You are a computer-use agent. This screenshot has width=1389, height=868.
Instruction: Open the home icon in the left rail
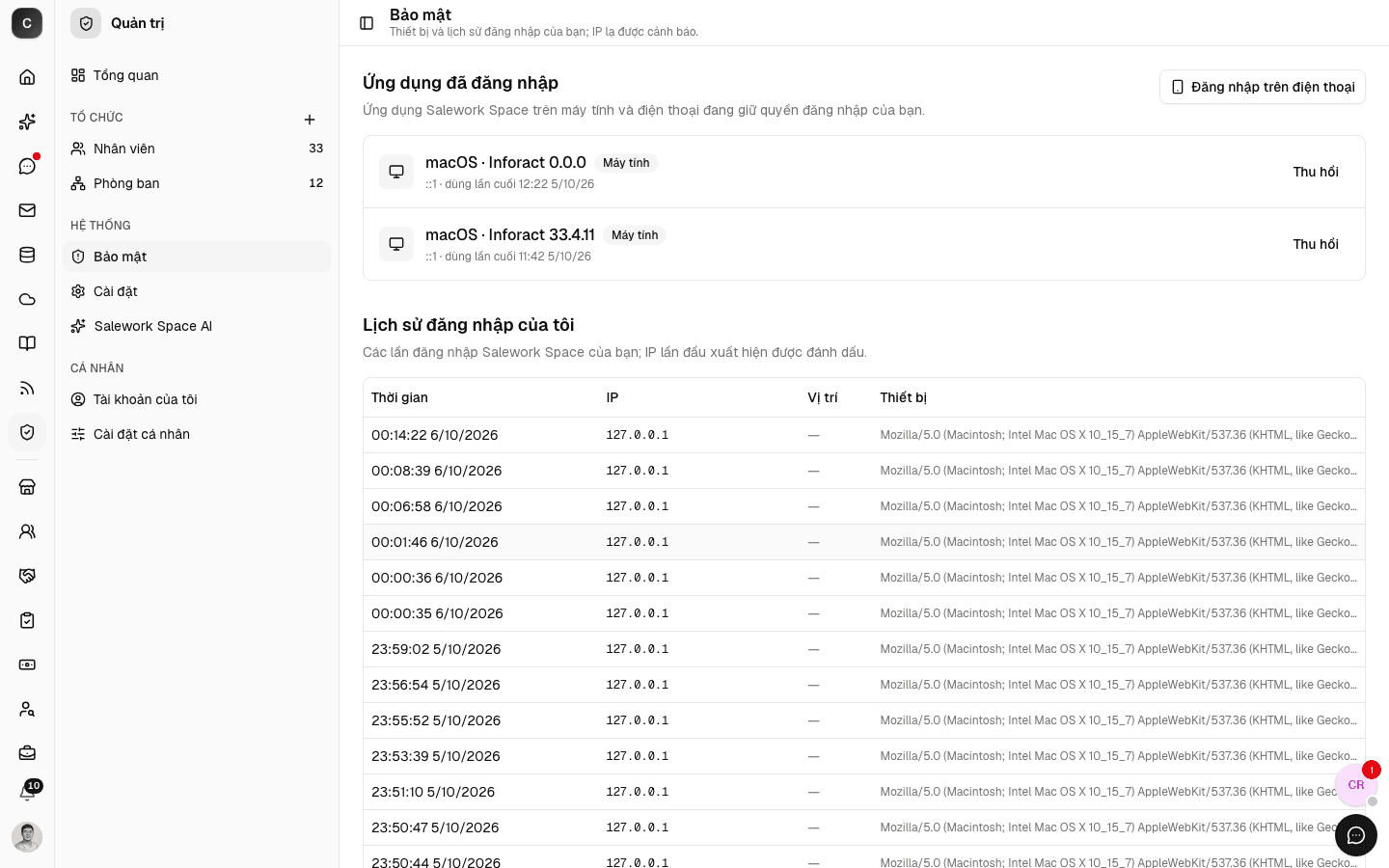coord(27,77)
